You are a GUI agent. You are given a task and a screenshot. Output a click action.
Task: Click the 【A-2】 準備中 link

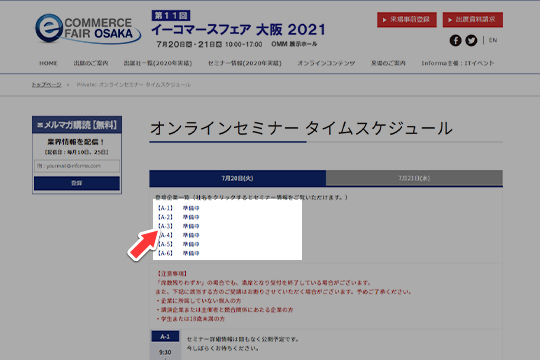coord(178,217)
